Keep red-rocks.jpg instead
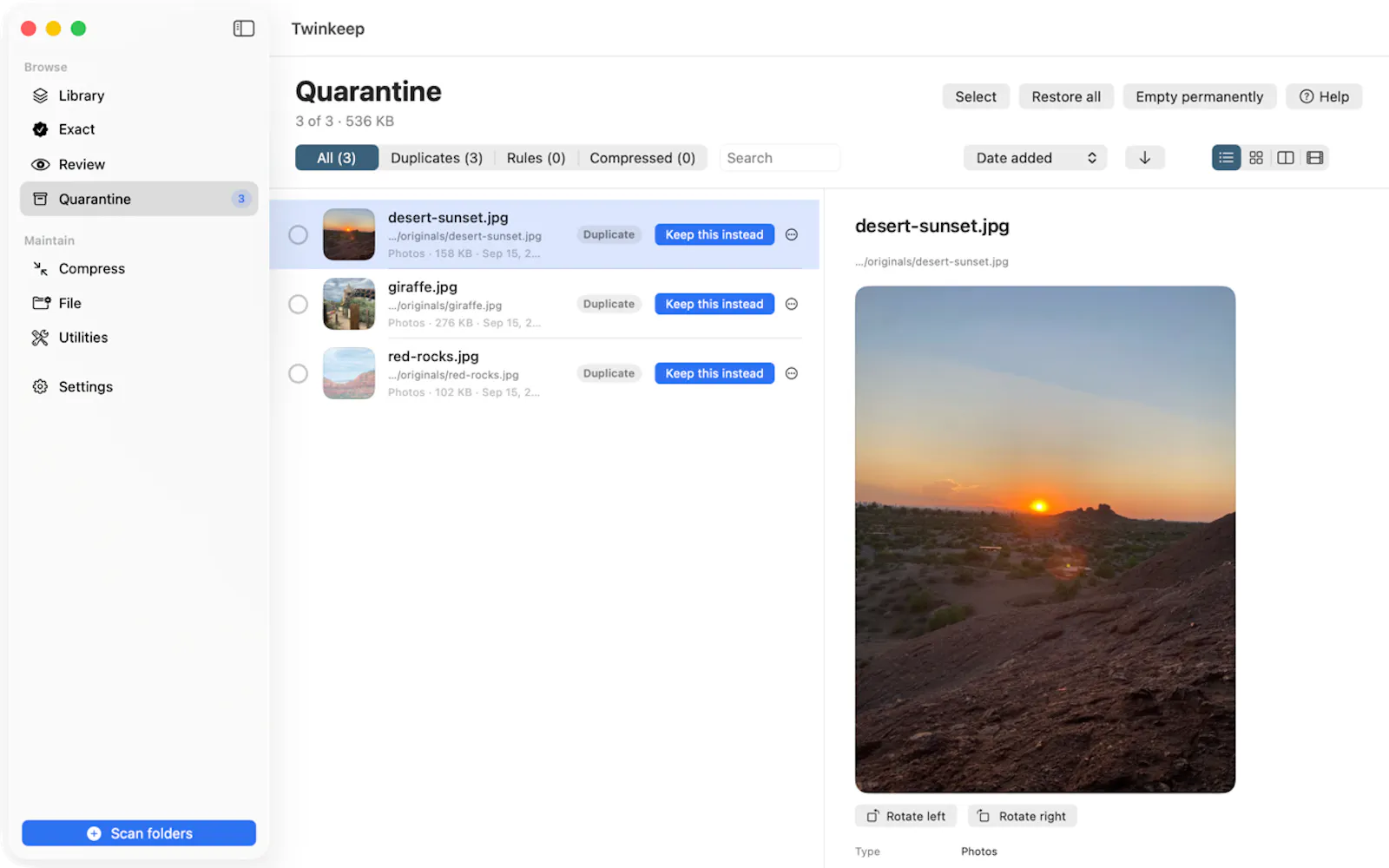 coord(714,373)
